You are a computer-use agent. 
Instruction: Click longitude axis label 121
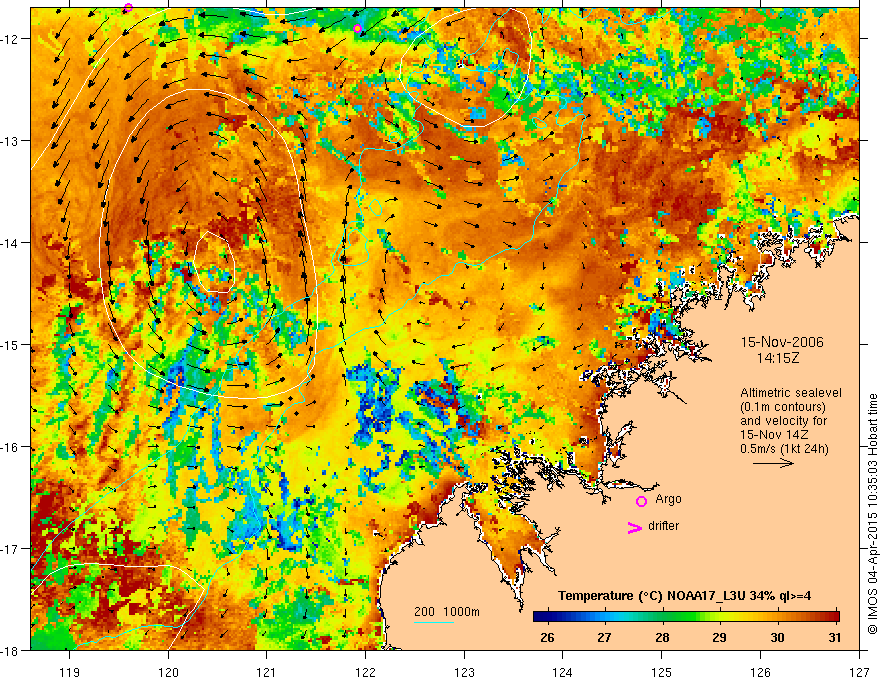[267, 672]
